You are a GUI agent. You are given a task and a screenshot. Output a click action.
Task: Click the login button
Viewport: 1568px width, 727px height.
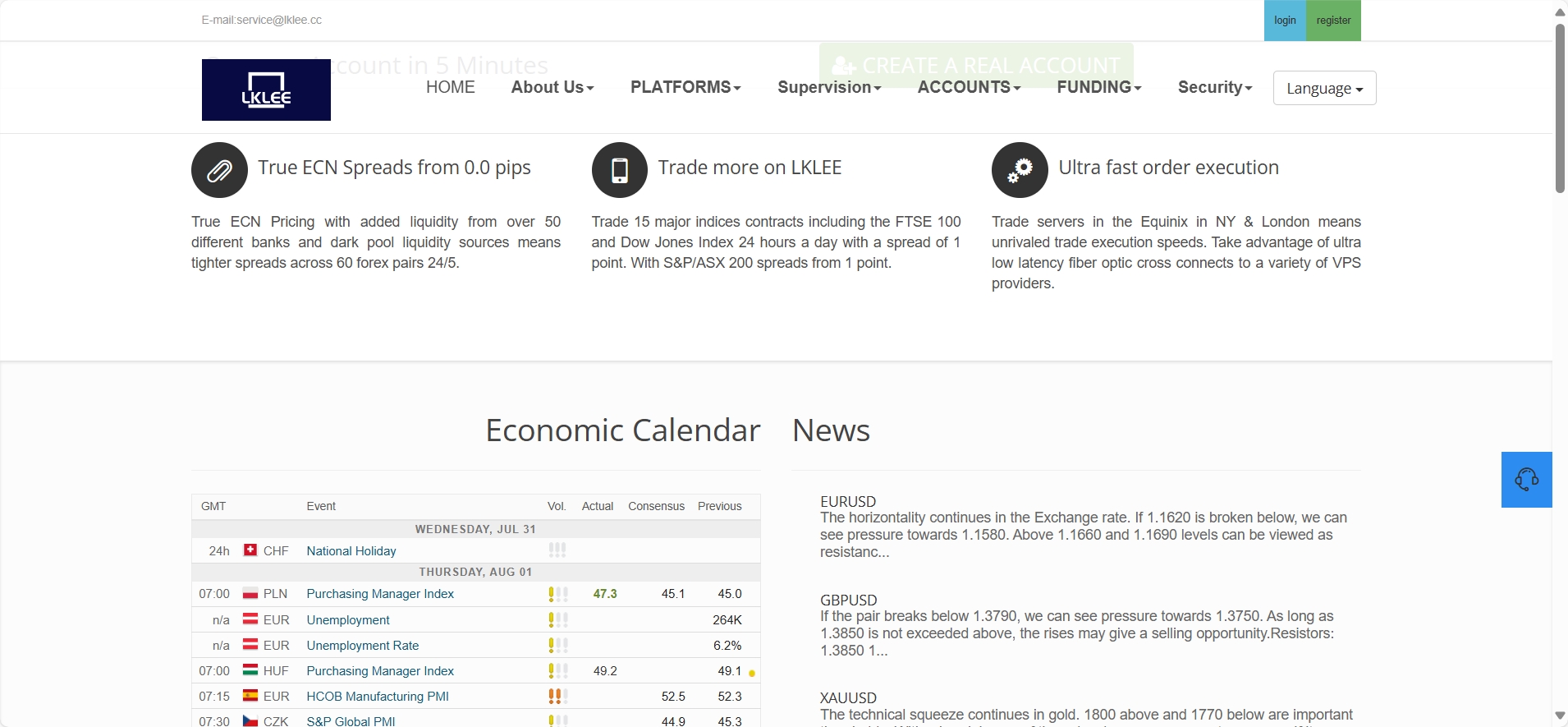(1285, 21)
